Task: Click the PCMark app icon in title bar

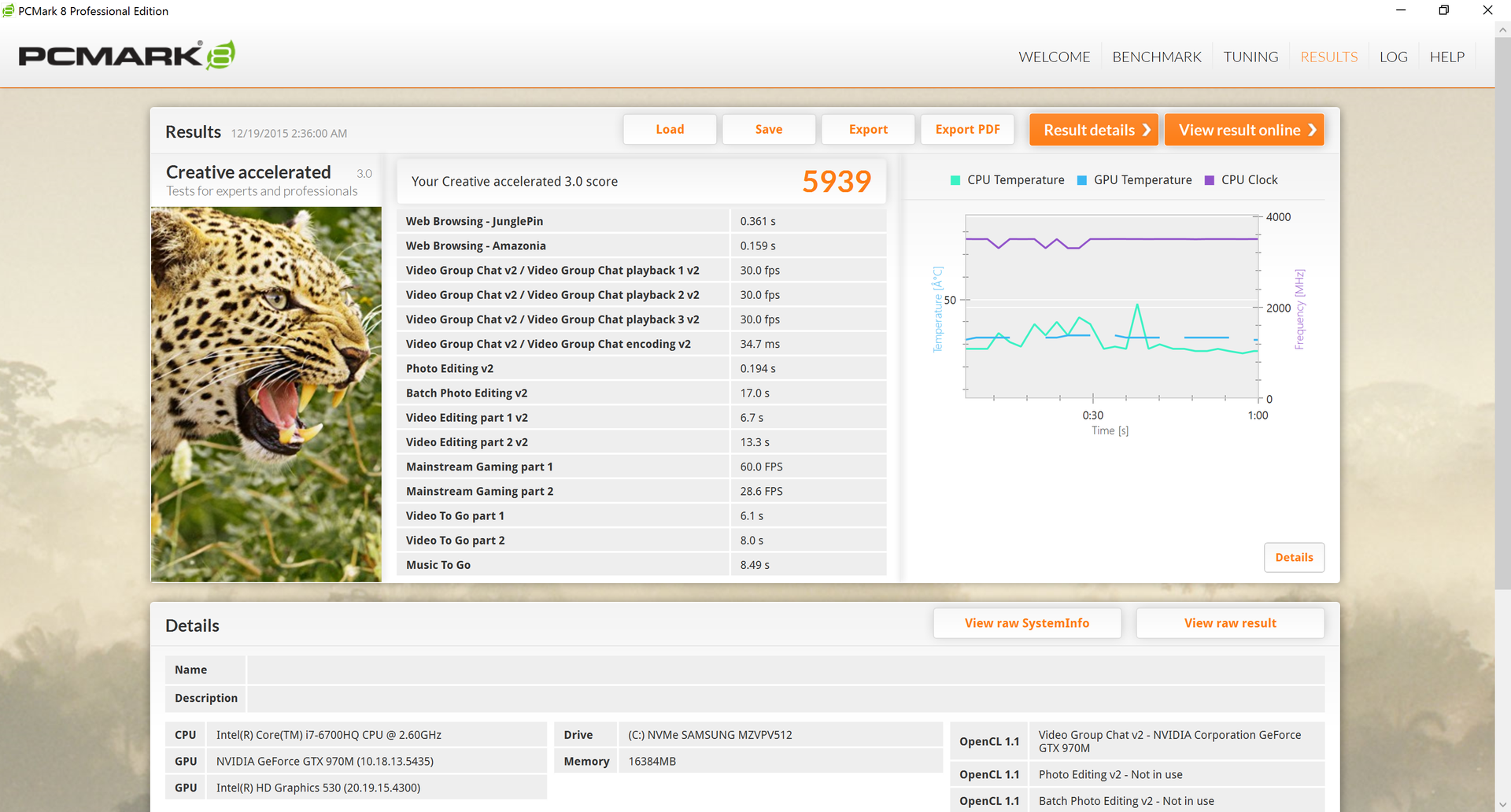Action: [x=9, y=11]
